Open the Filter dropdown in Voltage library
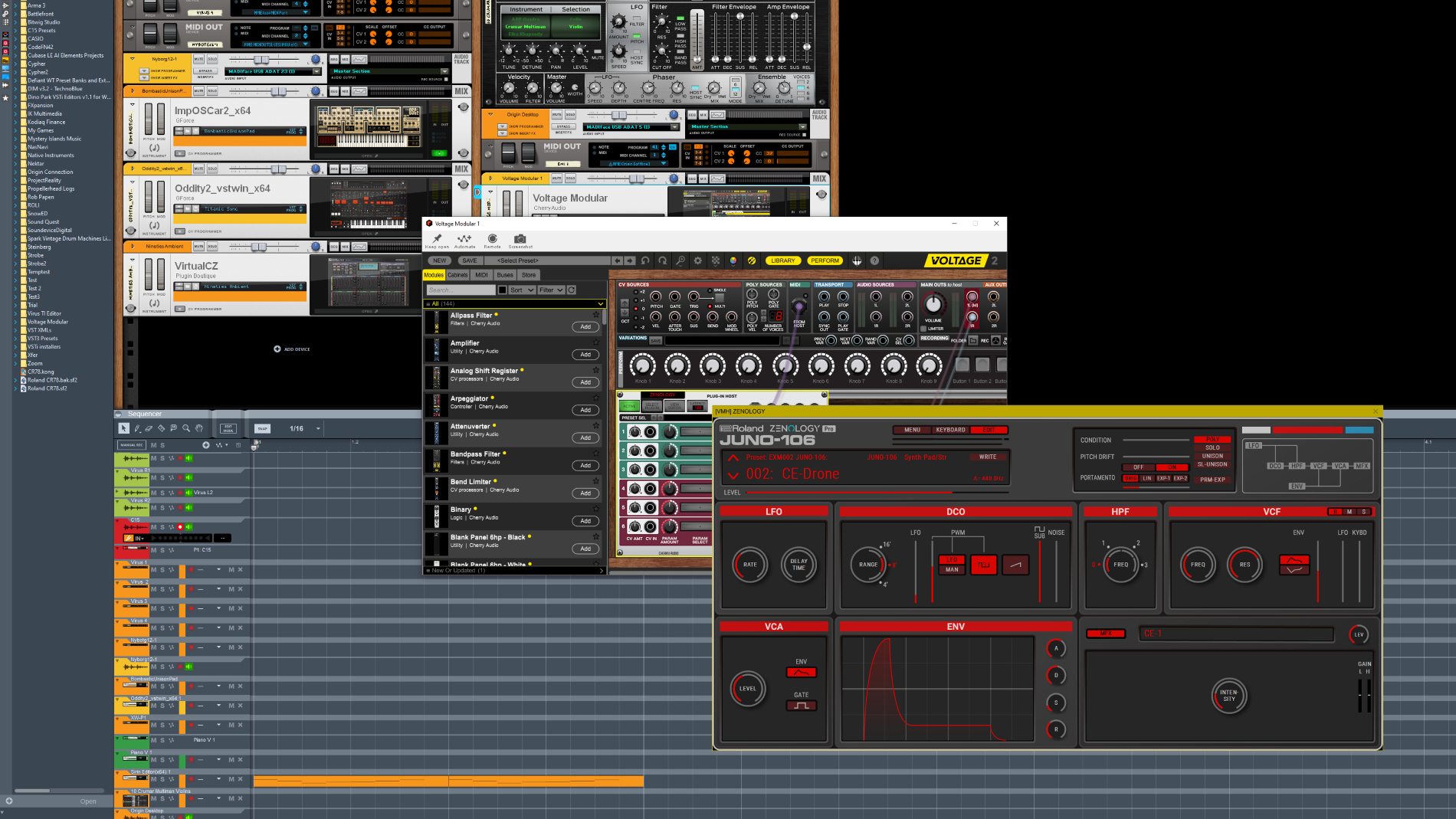The image size is (1456, 819). click(551, 290)
